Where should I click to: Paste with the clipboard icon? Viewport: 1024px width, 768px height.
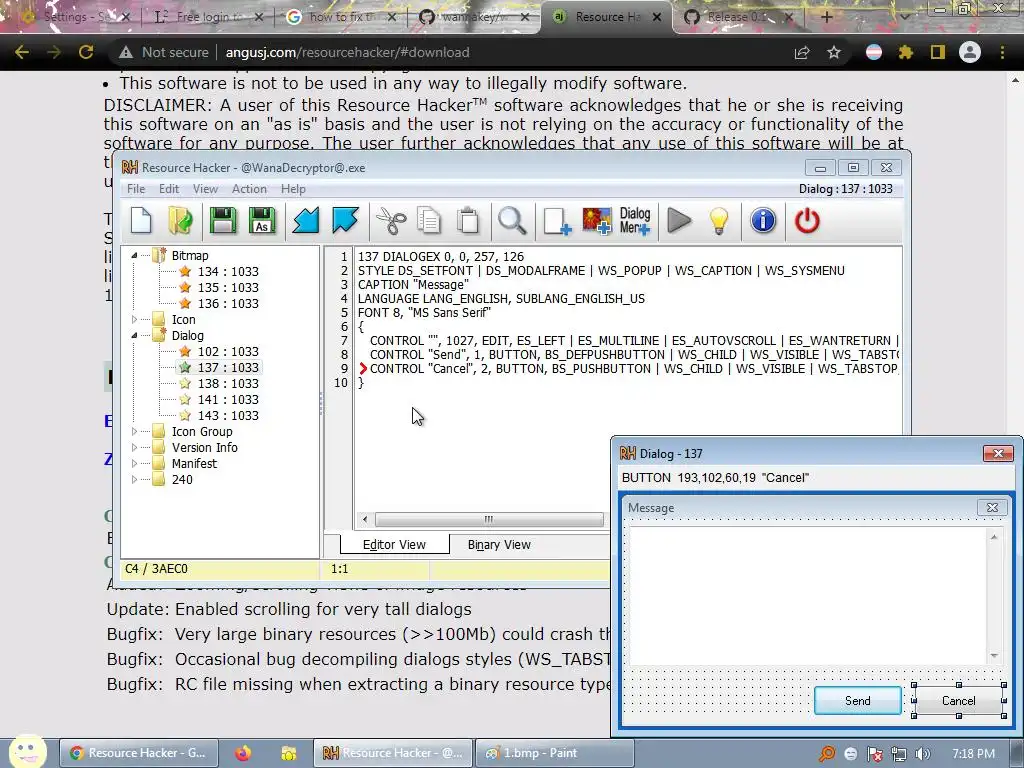click(468, 221)
